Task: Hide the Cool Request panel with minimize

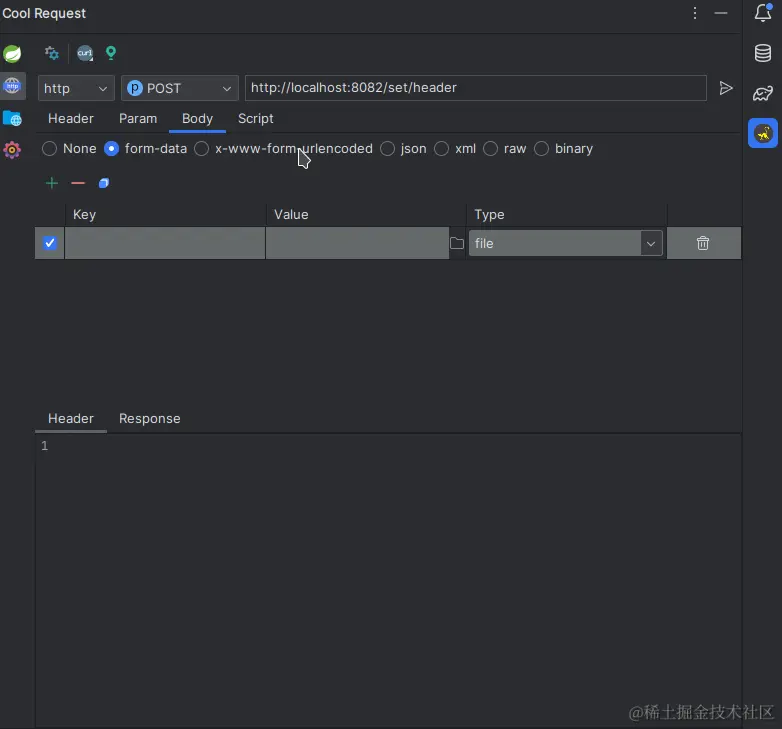Action: click(x=721, y=13)
